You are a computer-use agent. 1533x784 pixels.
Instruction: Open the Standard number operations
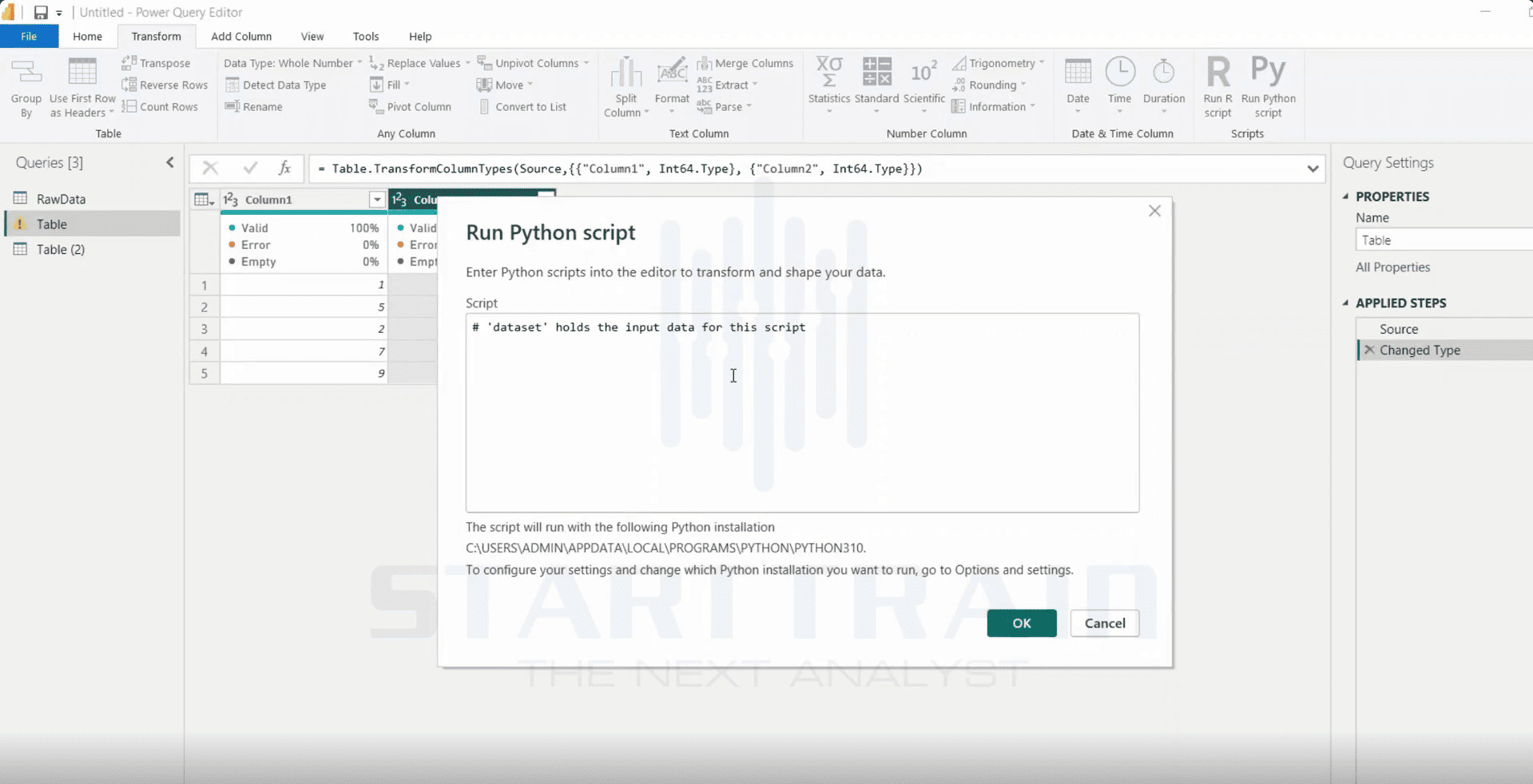[876, 85]
